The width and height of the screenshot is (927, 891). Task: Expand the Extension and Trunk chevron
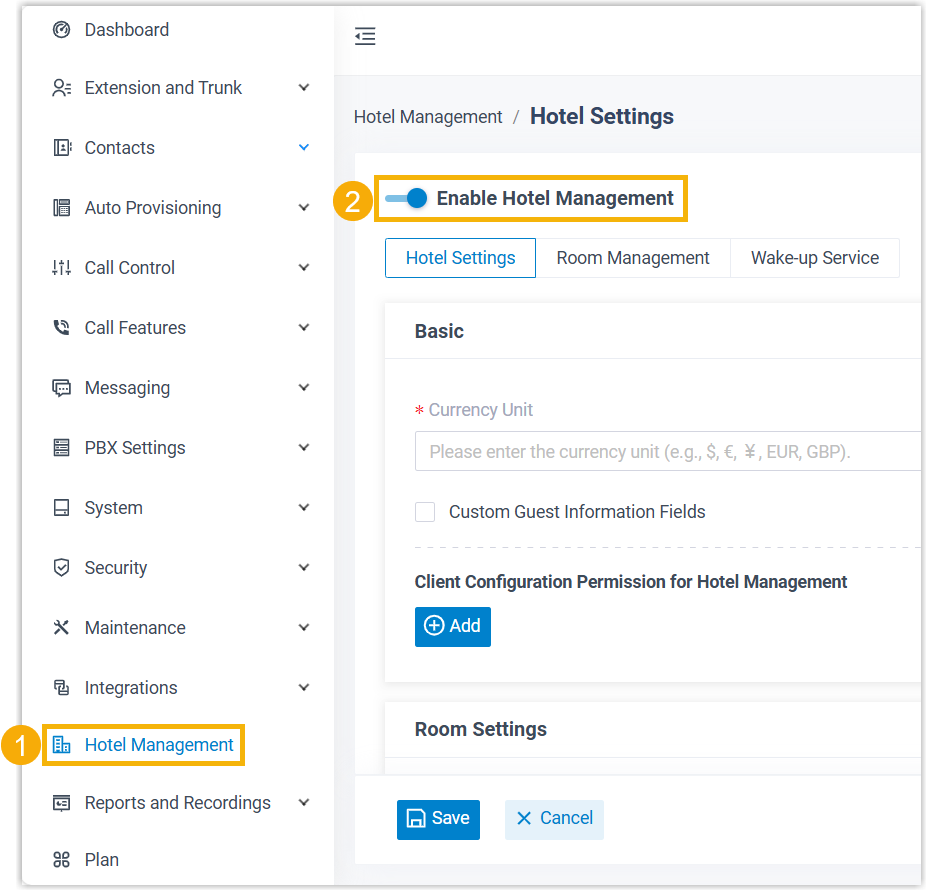[304, 88]
